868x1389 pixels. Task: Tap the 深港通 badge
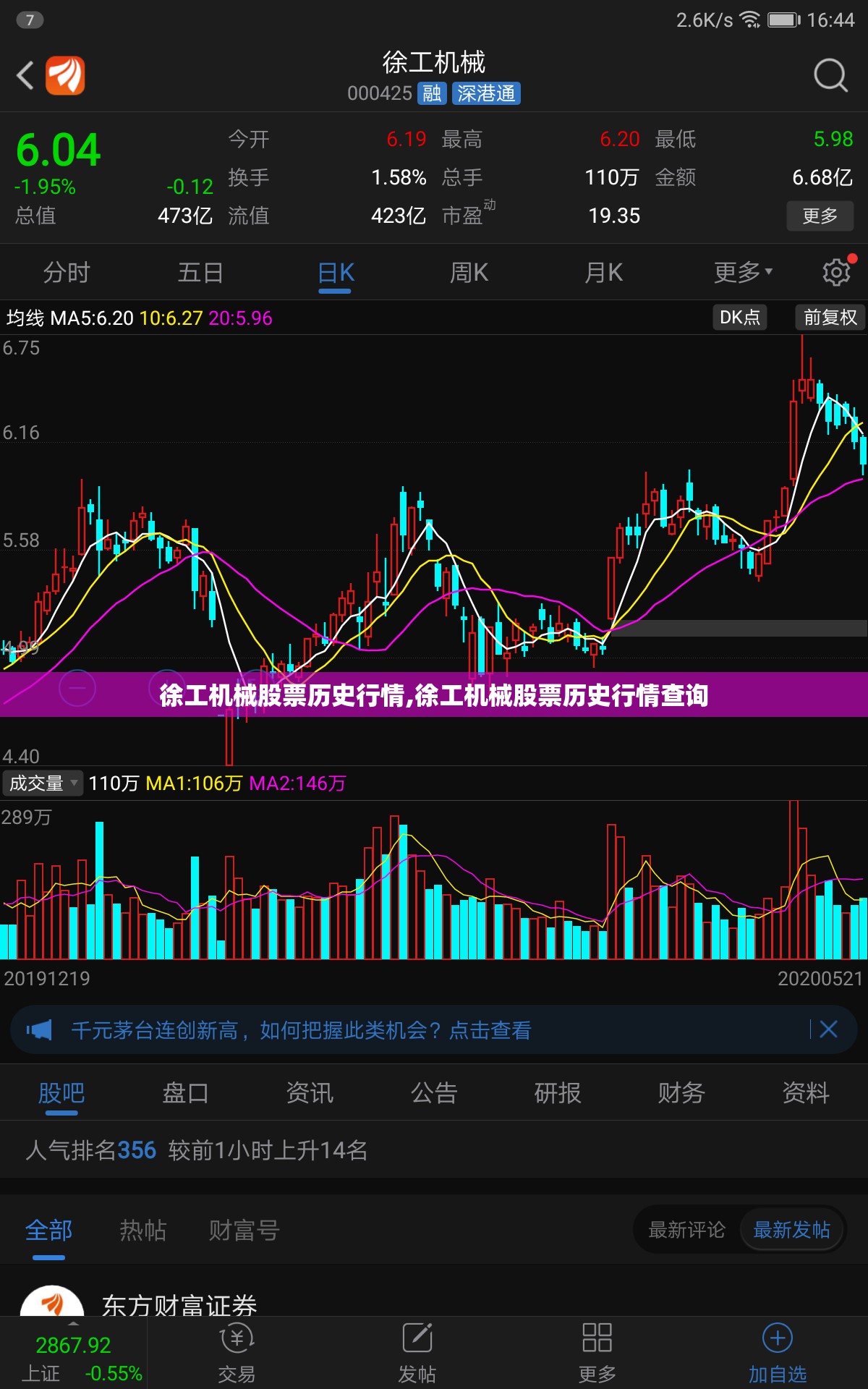[x=486, y=93]
